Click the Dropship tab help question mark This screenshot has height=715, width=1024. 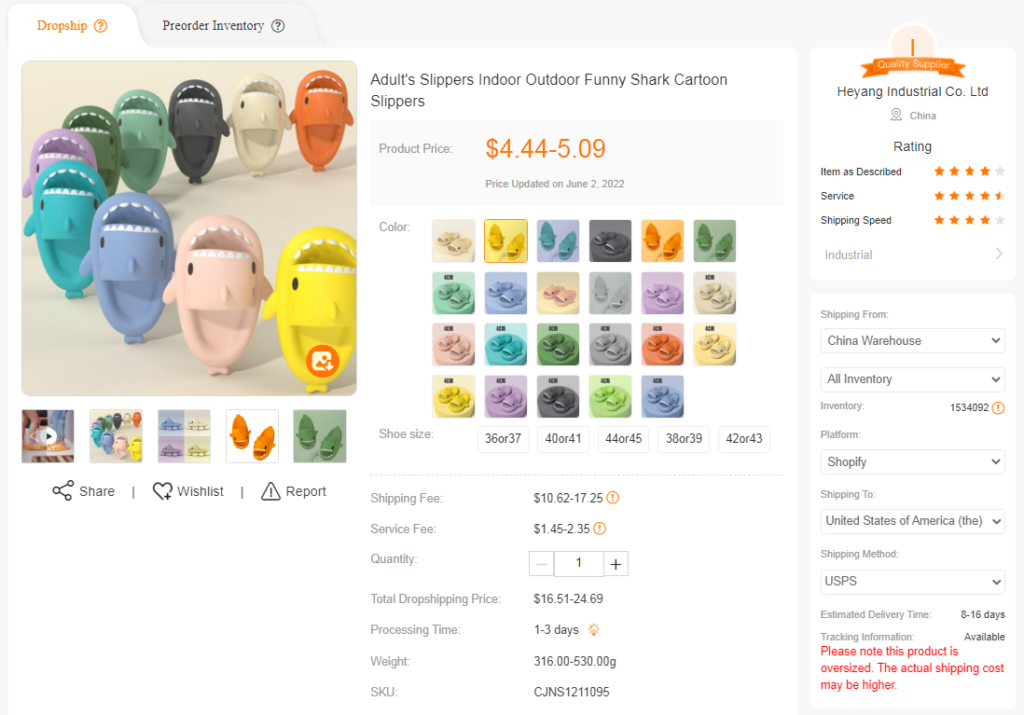101,26
